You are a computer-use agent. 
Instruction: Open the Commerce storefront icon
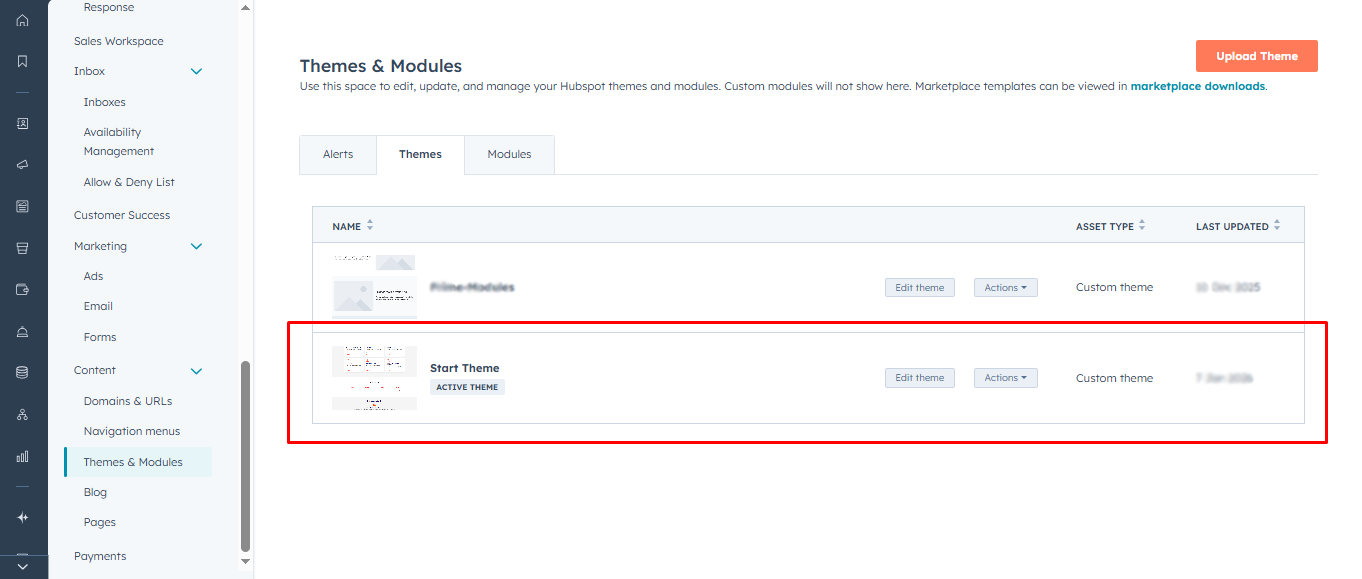coord(22,248)
